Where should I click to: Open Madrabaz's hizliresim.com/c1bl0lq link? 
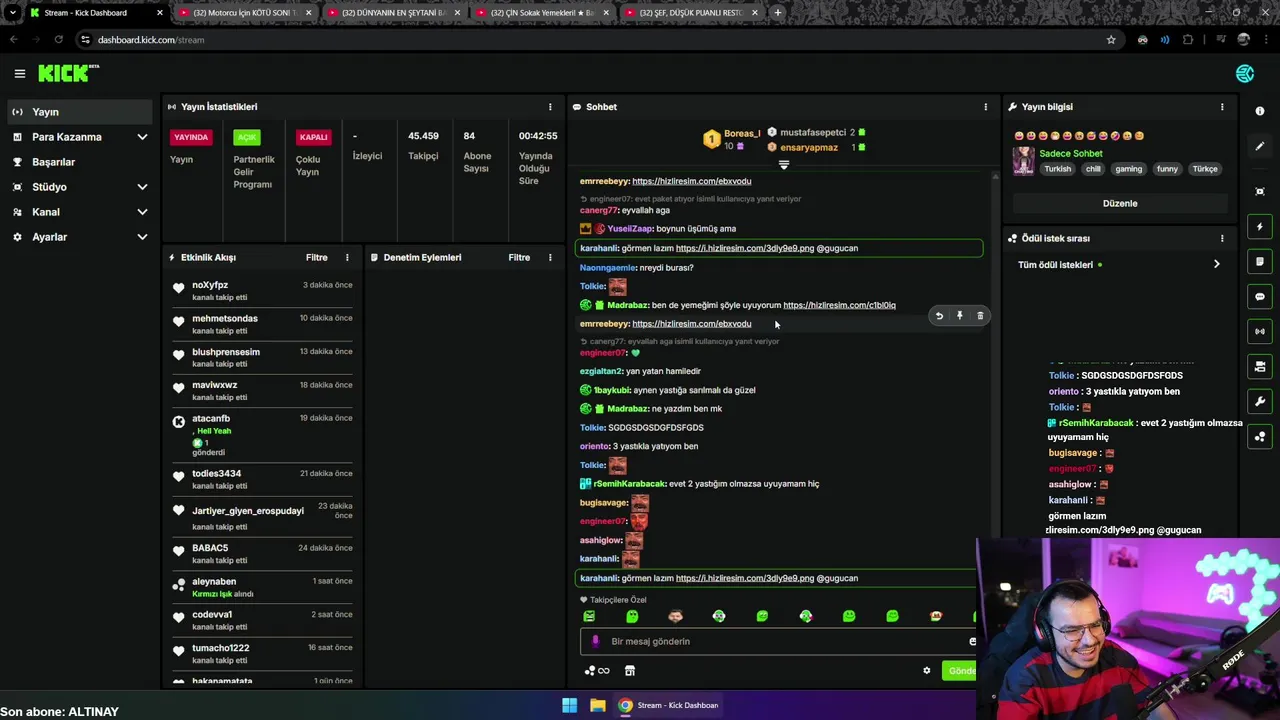coord(839,305)
